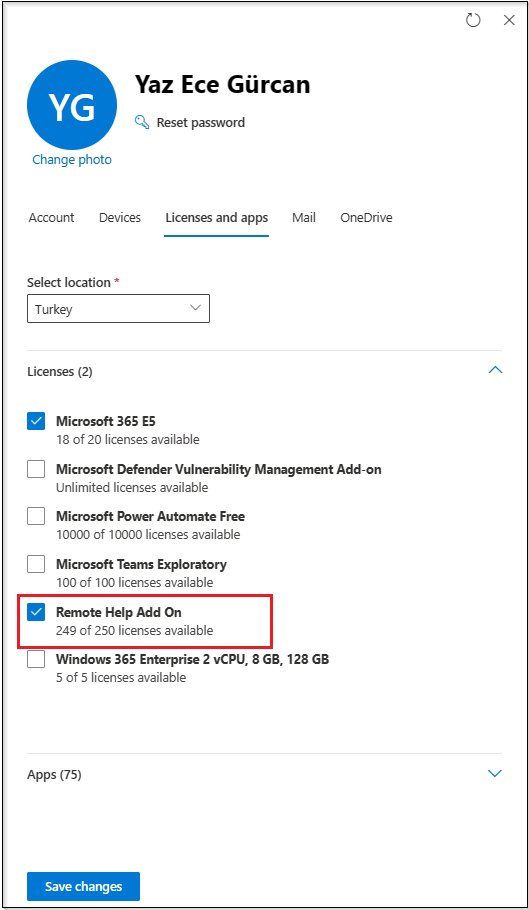Click '18 of 20 licenses available' text
The image size is (529, 910).
(x=128, y=439)
